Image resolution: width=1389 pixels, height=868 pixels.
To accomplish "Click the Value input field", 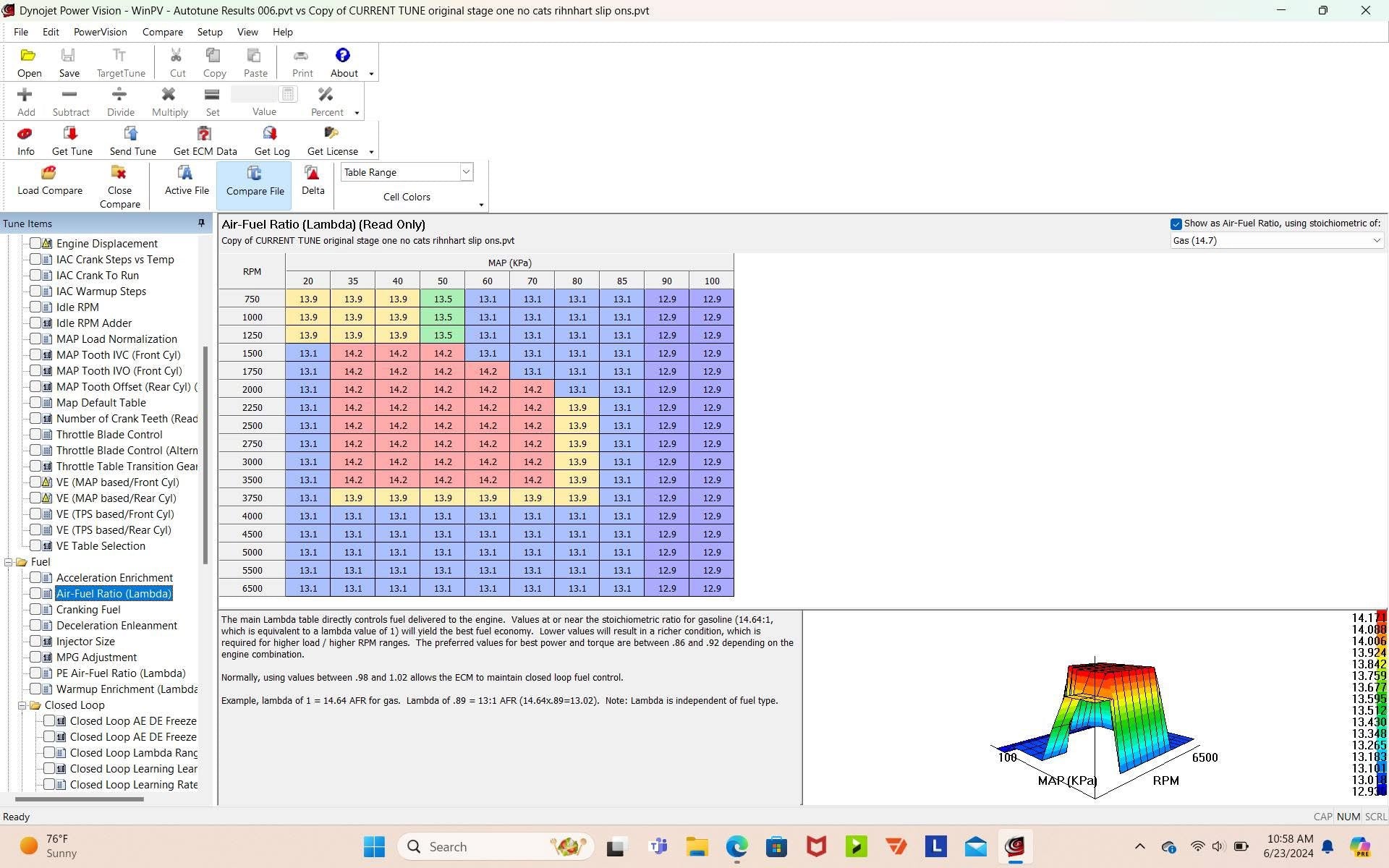I will (x=255, y=94).
